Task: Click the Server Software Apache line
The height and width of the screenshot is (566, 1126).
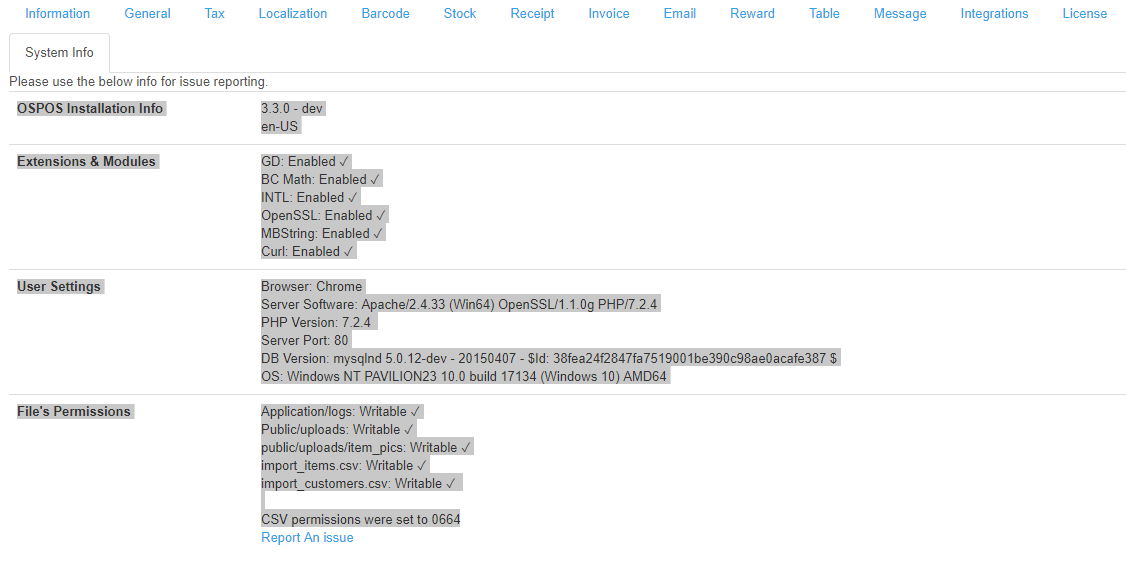Action: coord(460,305)
